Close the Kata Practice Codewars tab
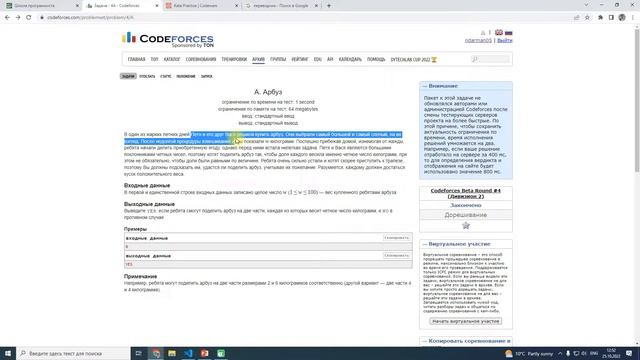 (x=236, y=6)
